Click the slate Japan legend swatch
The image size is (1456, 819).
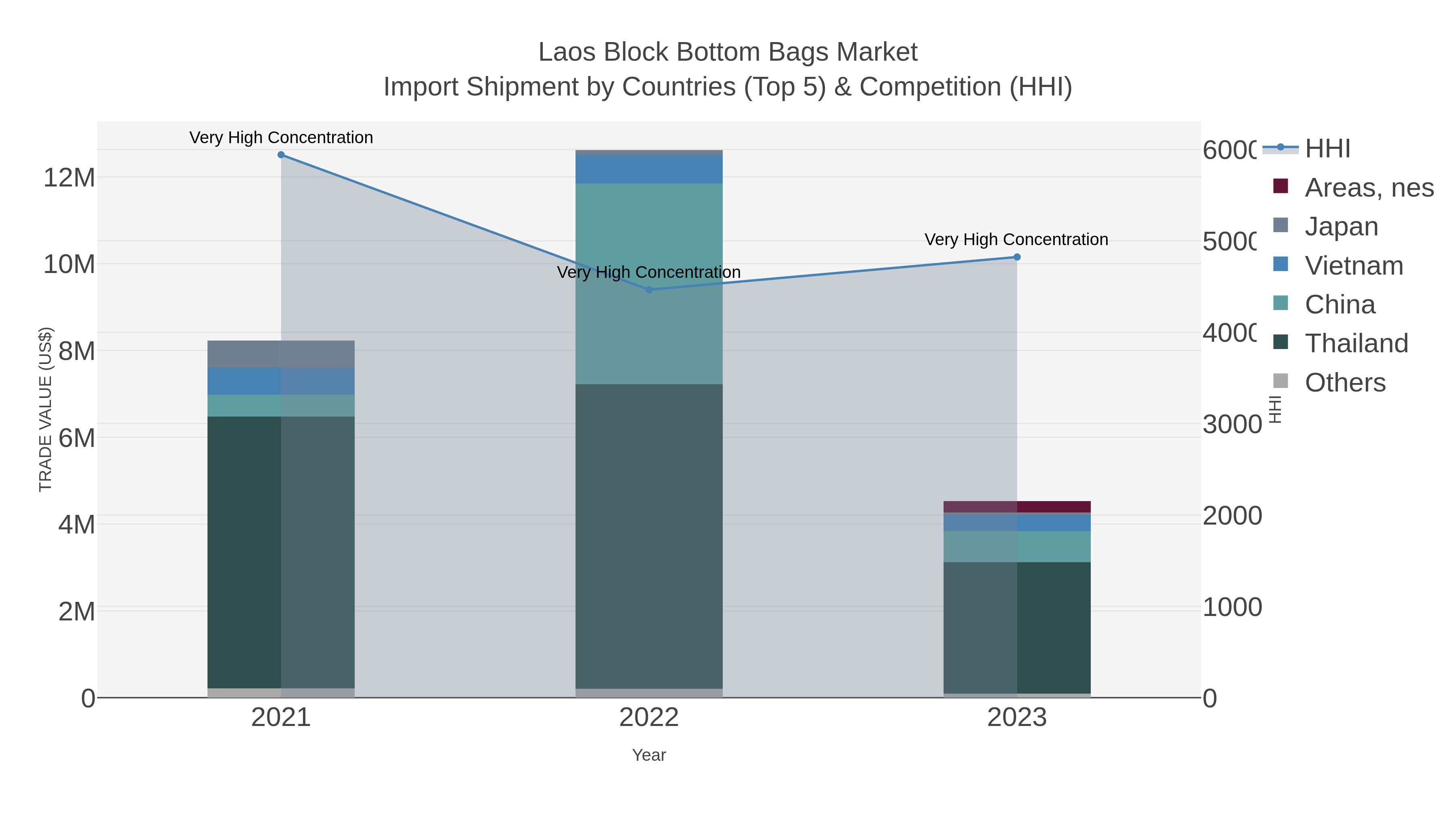[x=1281, y=225]
